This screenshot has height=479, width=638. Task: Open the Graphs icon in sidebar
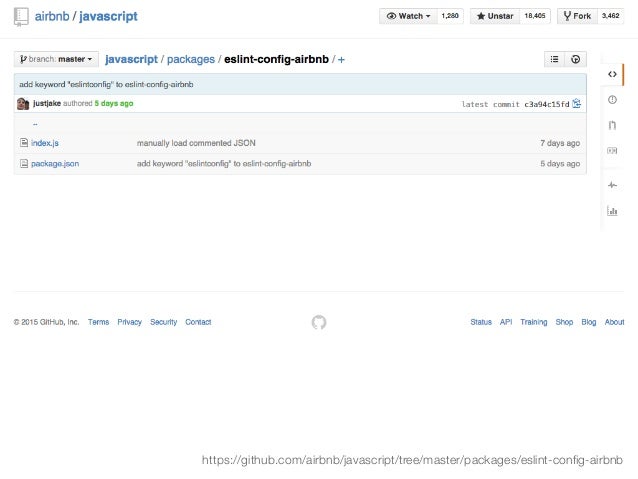pyautogui.click(x=612, y=211)
